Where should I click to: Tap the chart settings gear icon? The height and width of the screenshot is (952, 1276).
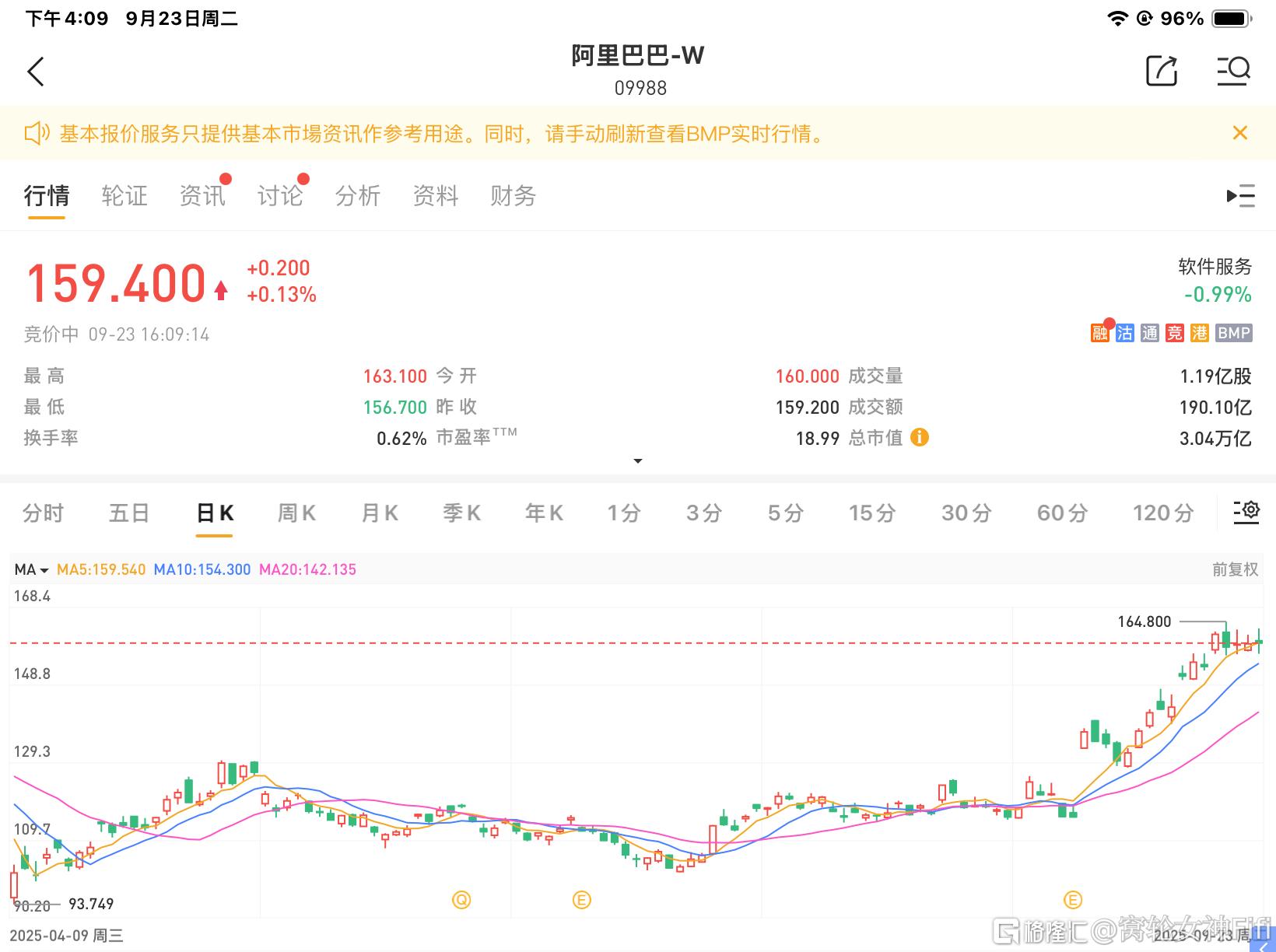pos(1246,511)
